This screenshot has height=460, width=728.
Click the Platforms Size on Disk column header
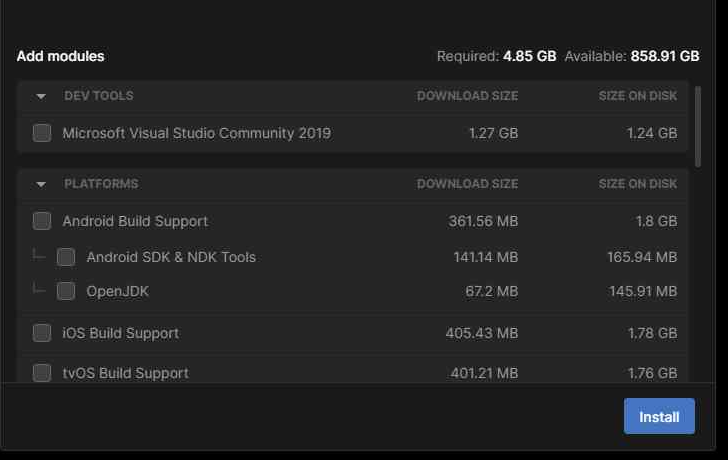tap(637, 184)
